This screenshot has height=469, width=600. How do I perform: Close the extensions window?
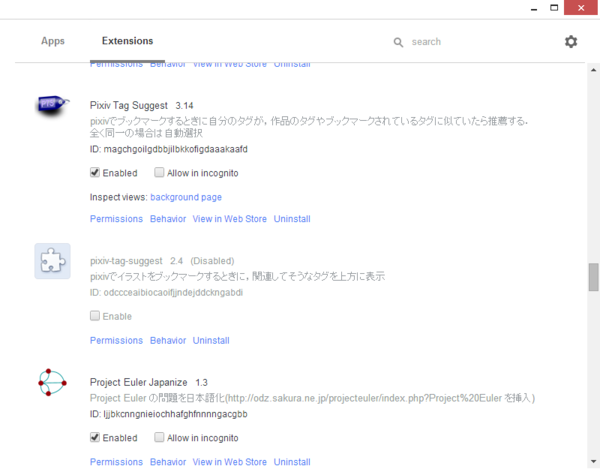click(x=581, y=8)
